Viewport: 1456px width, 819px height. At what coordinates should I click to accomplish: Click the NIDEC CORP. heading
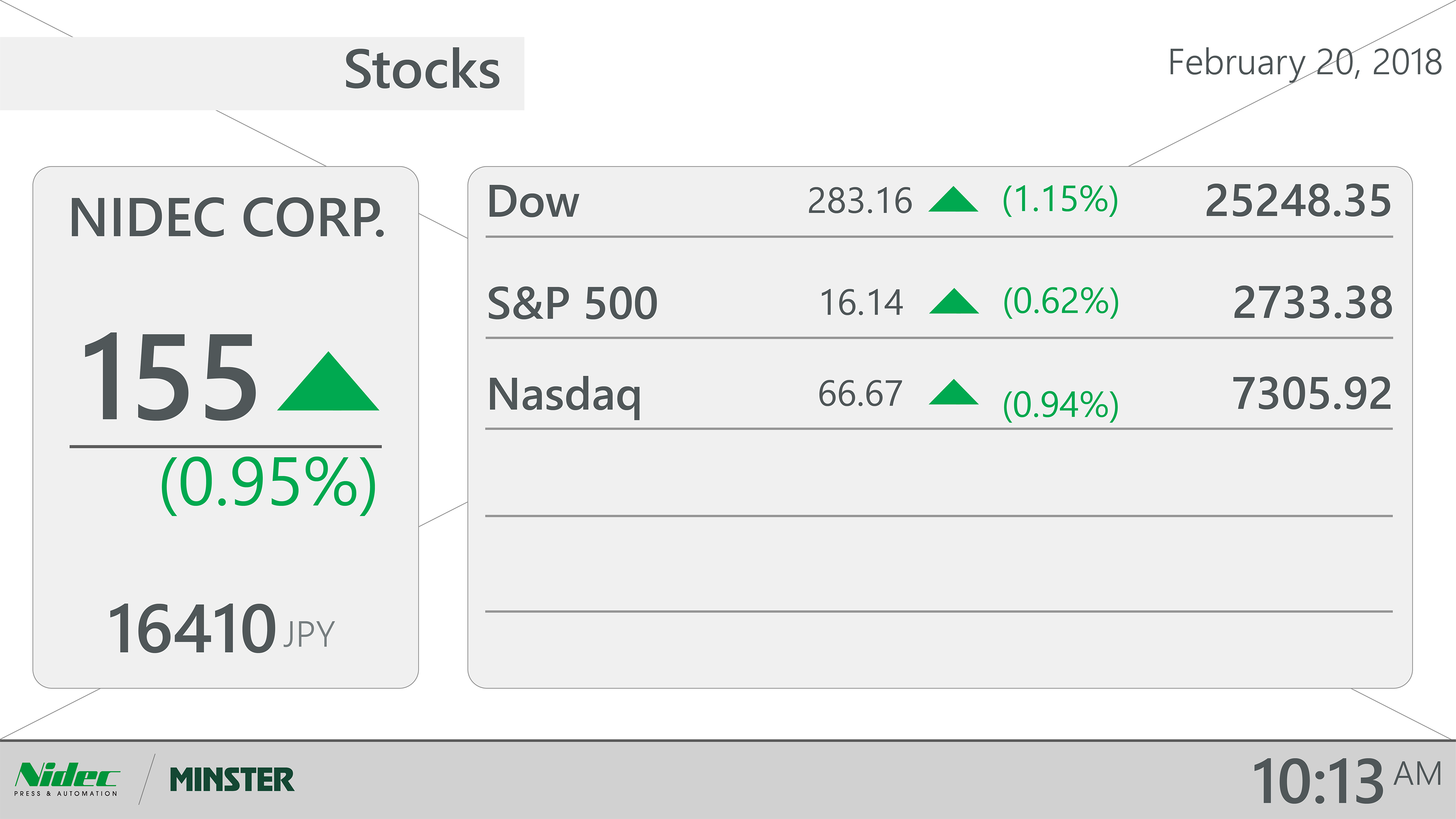click(x=227, y=218)
